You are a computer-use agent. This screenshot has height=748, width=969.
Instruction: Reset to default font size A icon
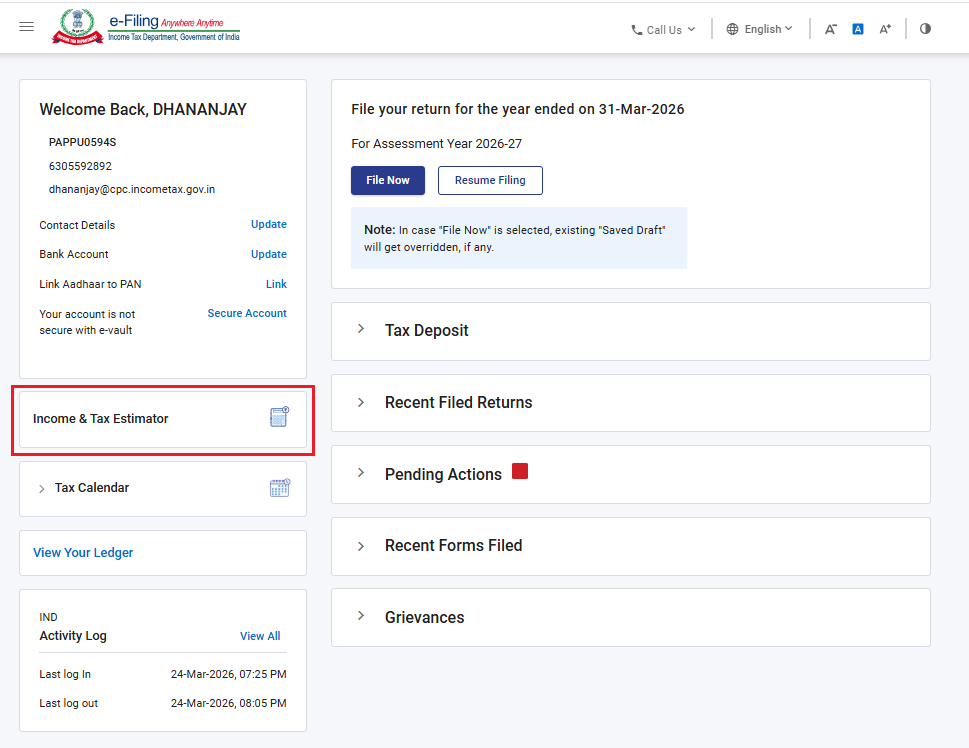pos(858,29)
